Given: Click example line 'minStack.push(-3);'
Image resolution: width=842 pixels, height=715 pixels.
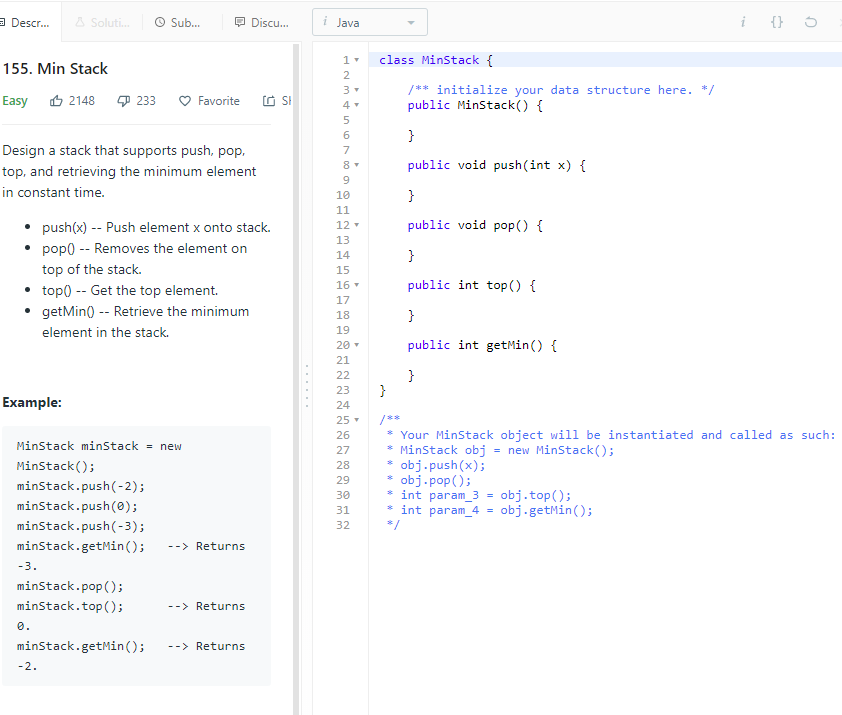Looking at the screenshot, I should click(81, 526).
